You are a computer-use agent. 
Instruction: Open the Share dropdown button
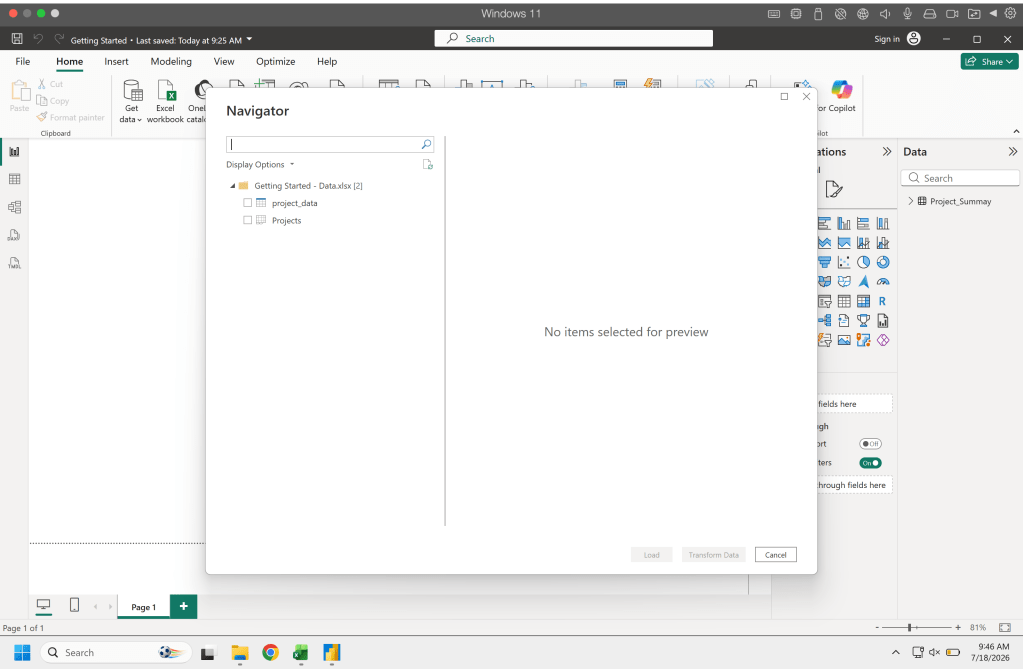coord(989,61)
